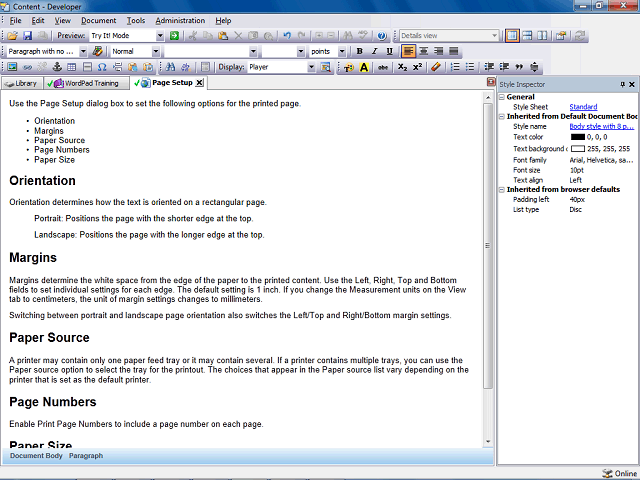Apply strikethrough formatting
This screenshot has width=640, height=480.
[x=382, y=67]
